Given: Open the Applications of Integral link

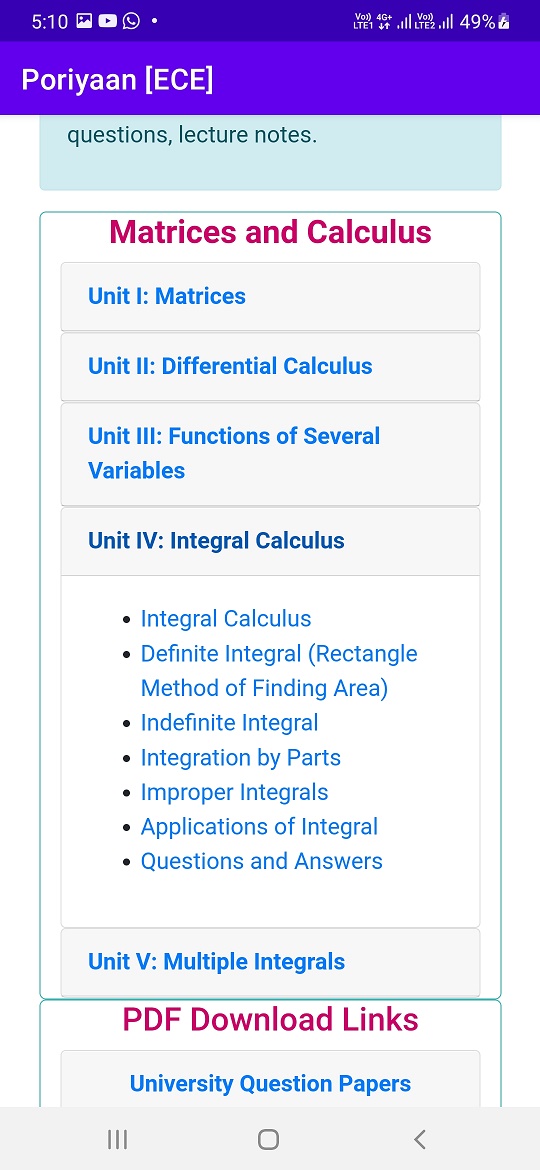Looking at the screenshot, I should (260, 827).
